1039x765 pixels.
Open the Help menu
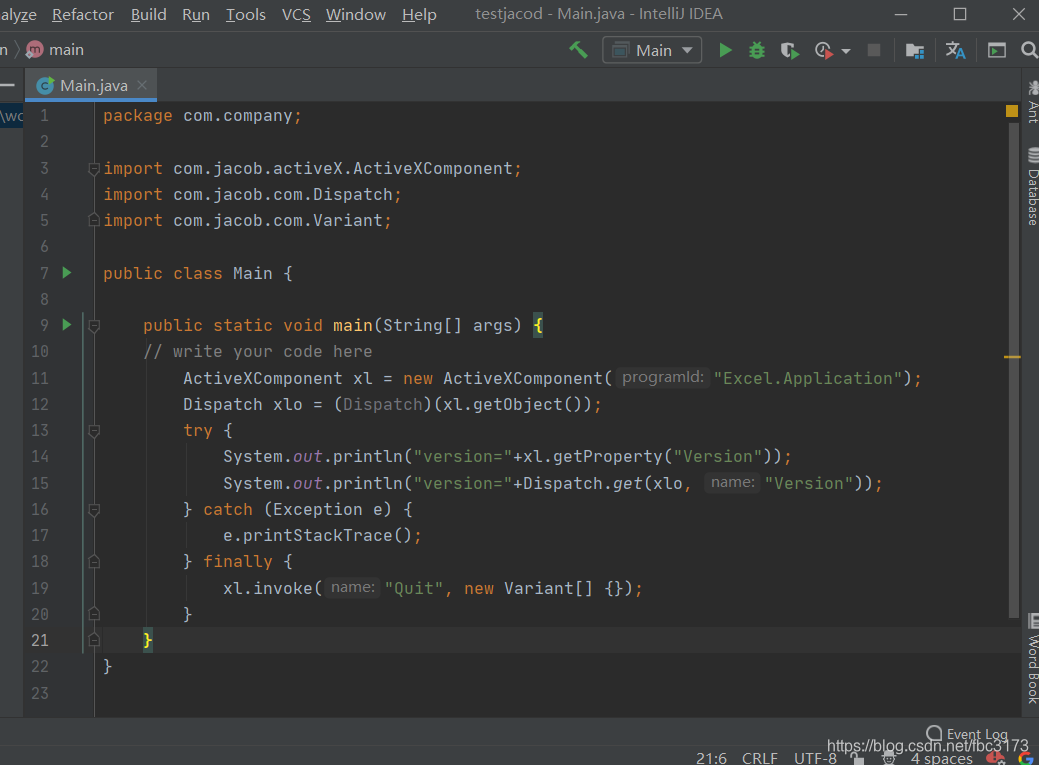coord(419,15)
